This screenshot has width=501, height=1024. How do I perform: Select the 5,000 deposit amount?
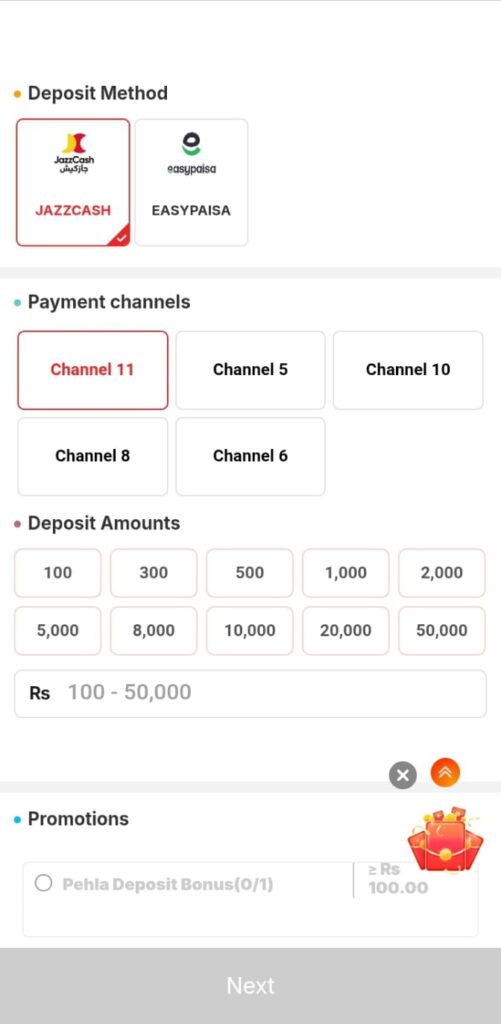click(x=57, y=631)
